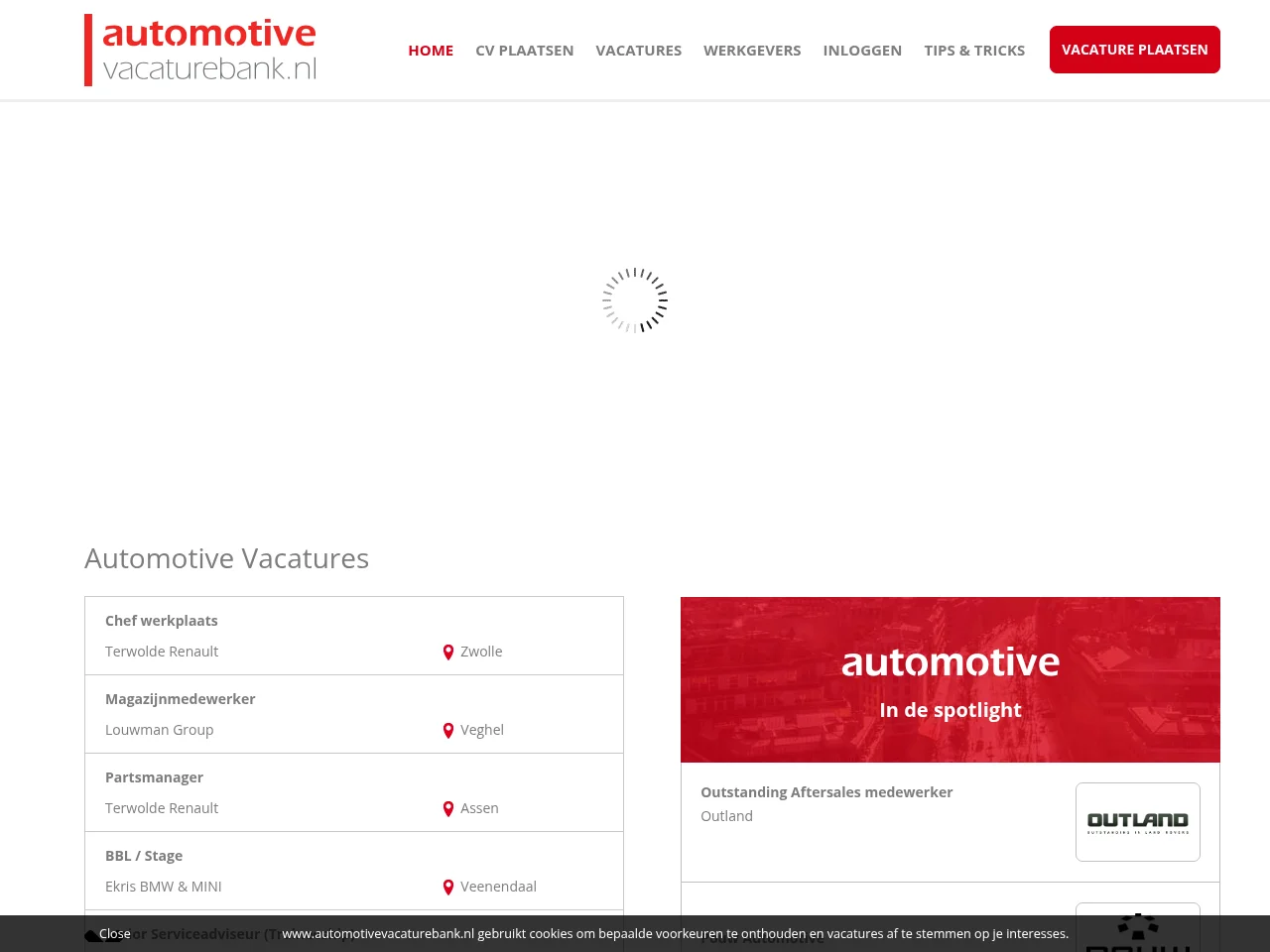
Task: Open the INLOGGEN page
Action: (862, 51)
